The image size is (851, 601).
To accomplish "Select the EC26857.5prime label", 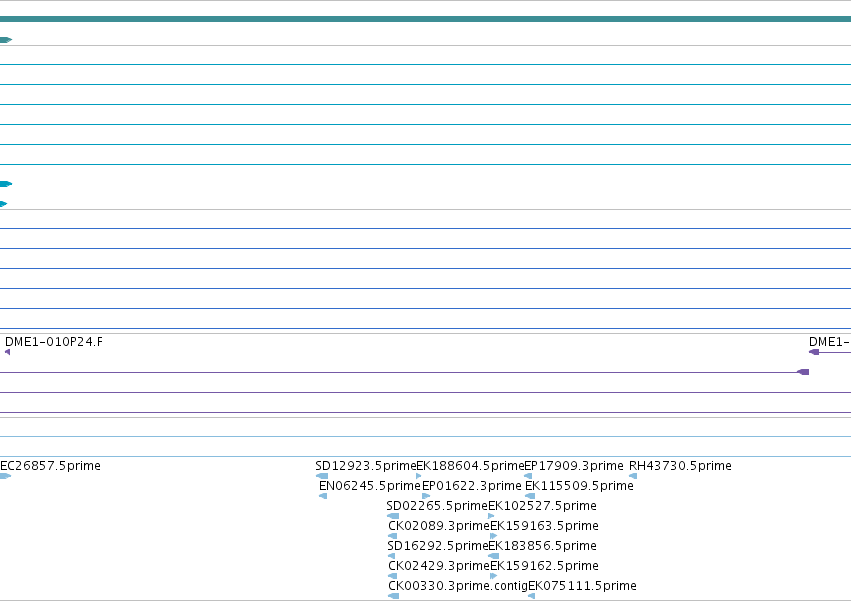I will (x=50, y=466).
